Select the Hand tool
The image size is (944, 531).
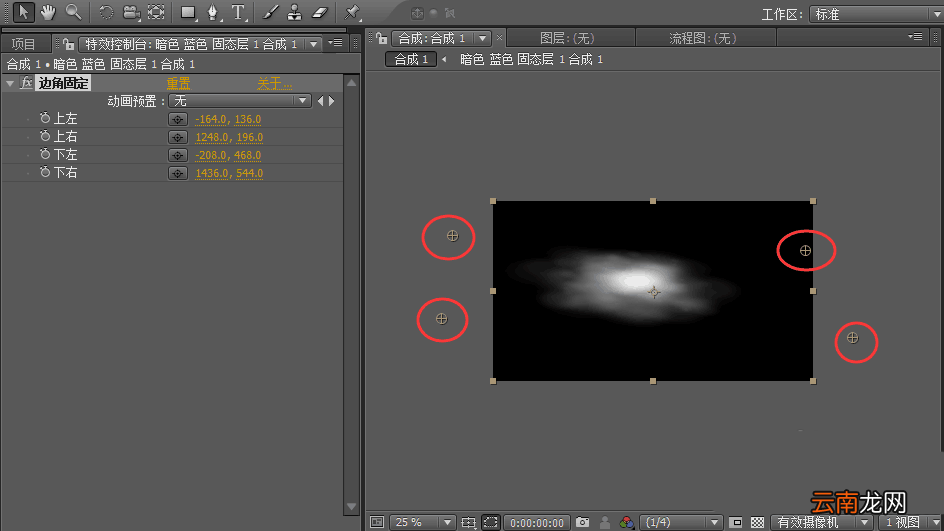click(48, 12)
